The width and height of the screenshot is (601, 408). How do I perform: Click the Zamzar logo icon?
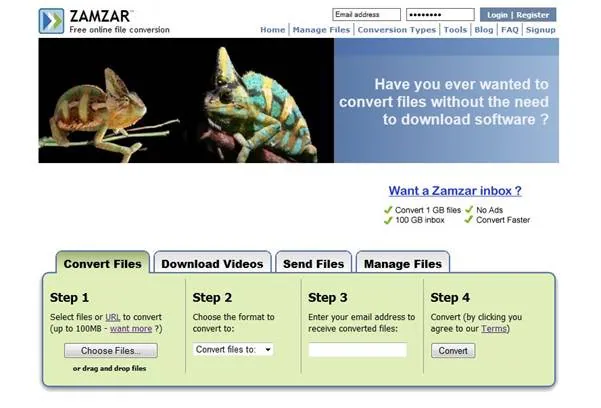click(x=51, y=21)
